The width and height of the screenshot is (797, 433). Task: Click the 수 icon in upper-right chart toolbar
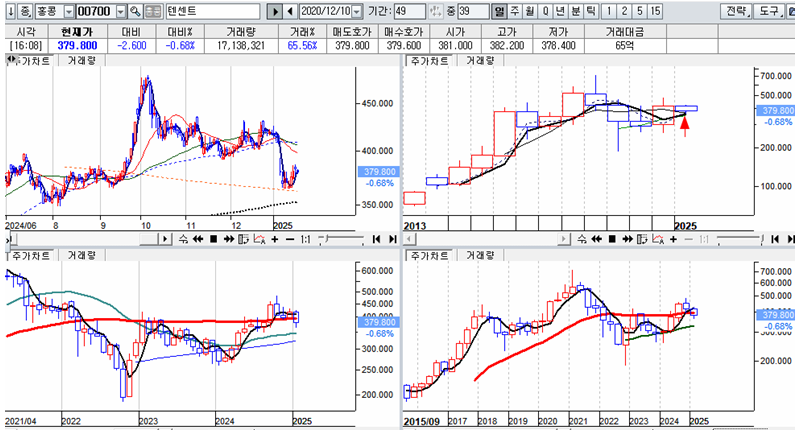582,239
